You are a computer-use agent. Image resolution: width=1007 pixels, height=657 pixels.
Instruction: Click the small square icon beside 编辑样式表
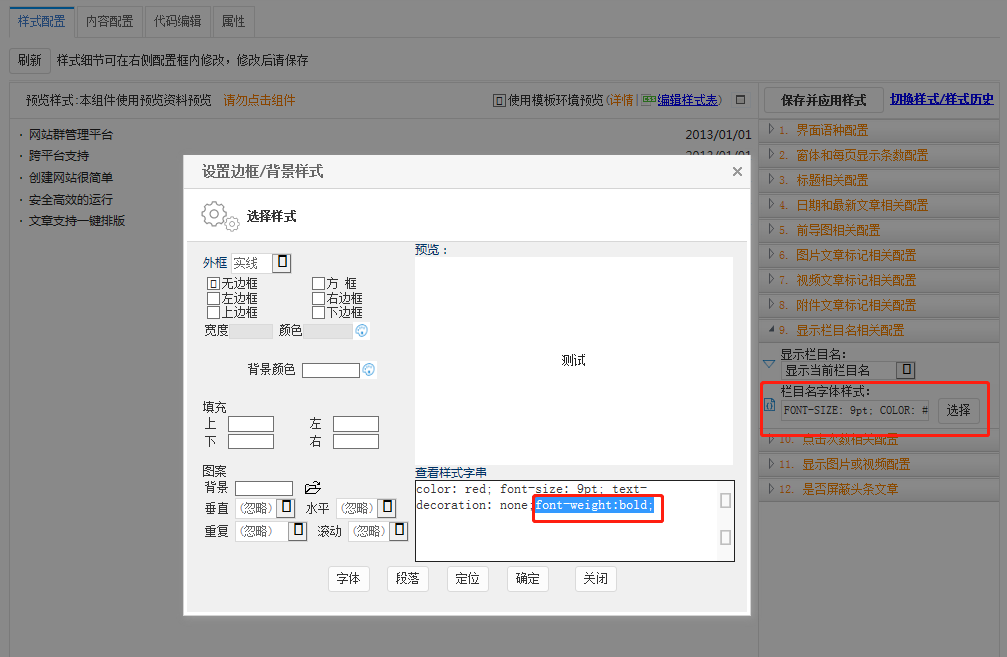click(x=740, y=100)
